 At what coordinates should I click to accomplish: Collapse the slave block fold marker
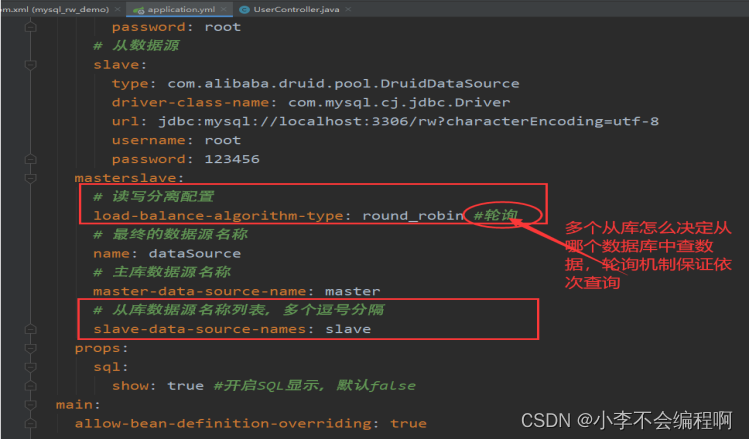pos(32,63)
